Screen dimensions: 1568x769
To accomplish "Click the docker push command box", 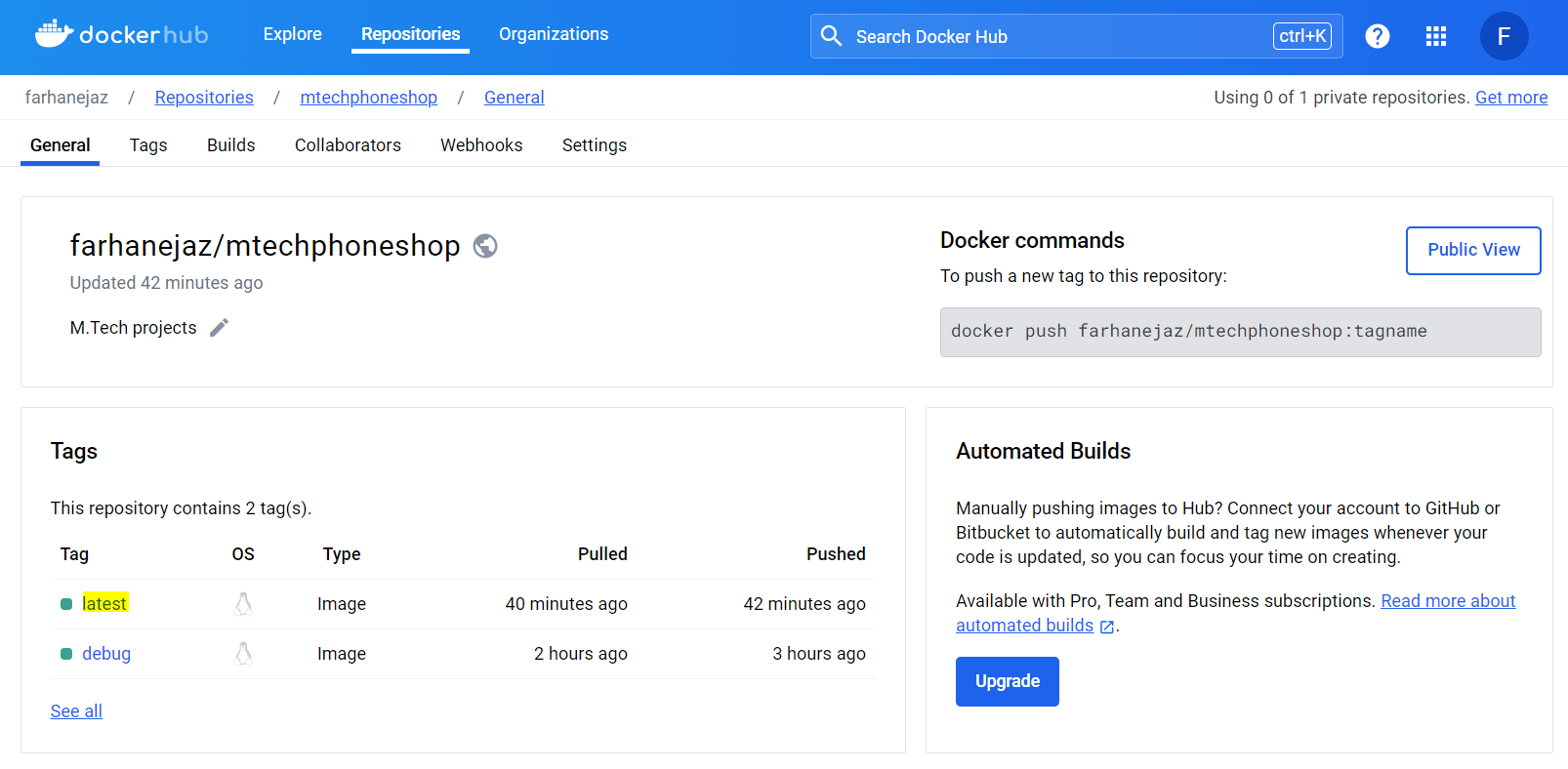I will tap(1240, 332).
